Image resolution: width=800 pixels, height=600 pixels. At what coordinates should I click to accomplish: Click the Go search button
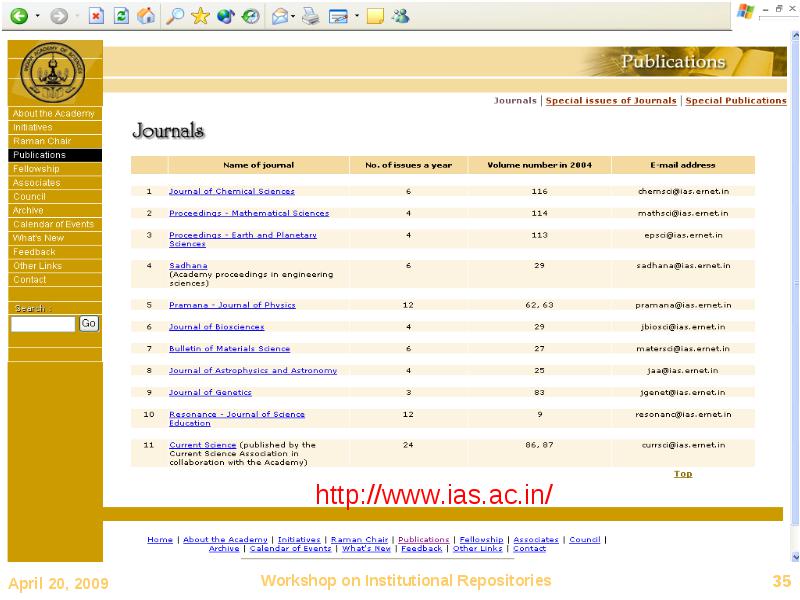89,323
